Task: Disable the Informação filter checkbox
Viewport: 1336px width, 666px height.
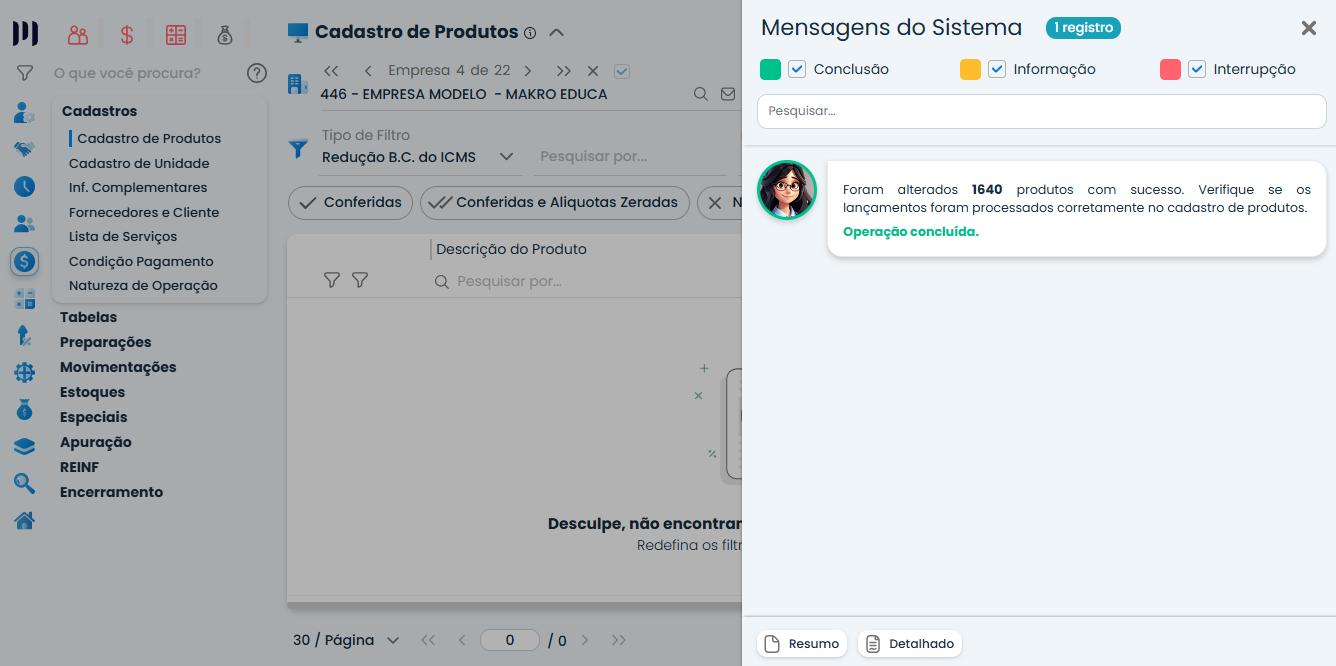Action: point(996,69)
